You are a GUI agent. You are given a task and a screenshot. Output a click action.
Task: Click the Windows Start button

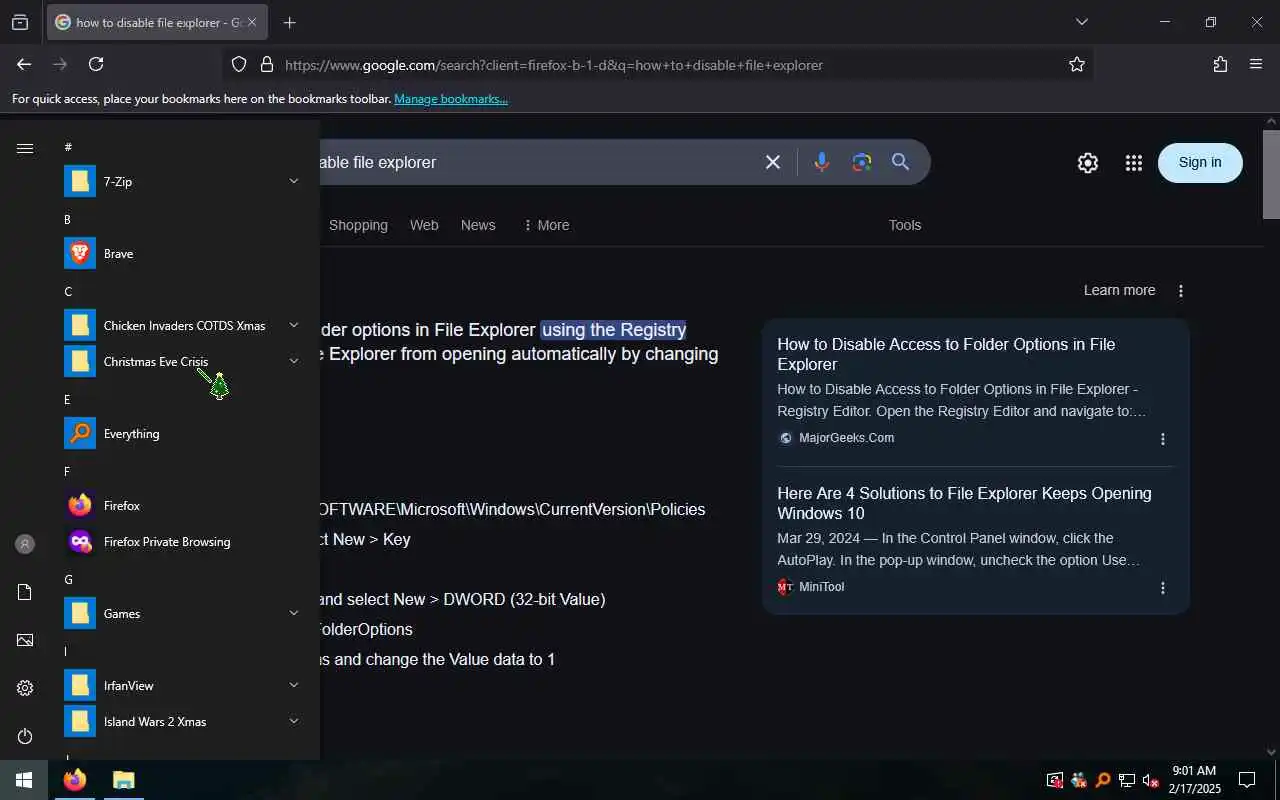click(x=24, y=780)
